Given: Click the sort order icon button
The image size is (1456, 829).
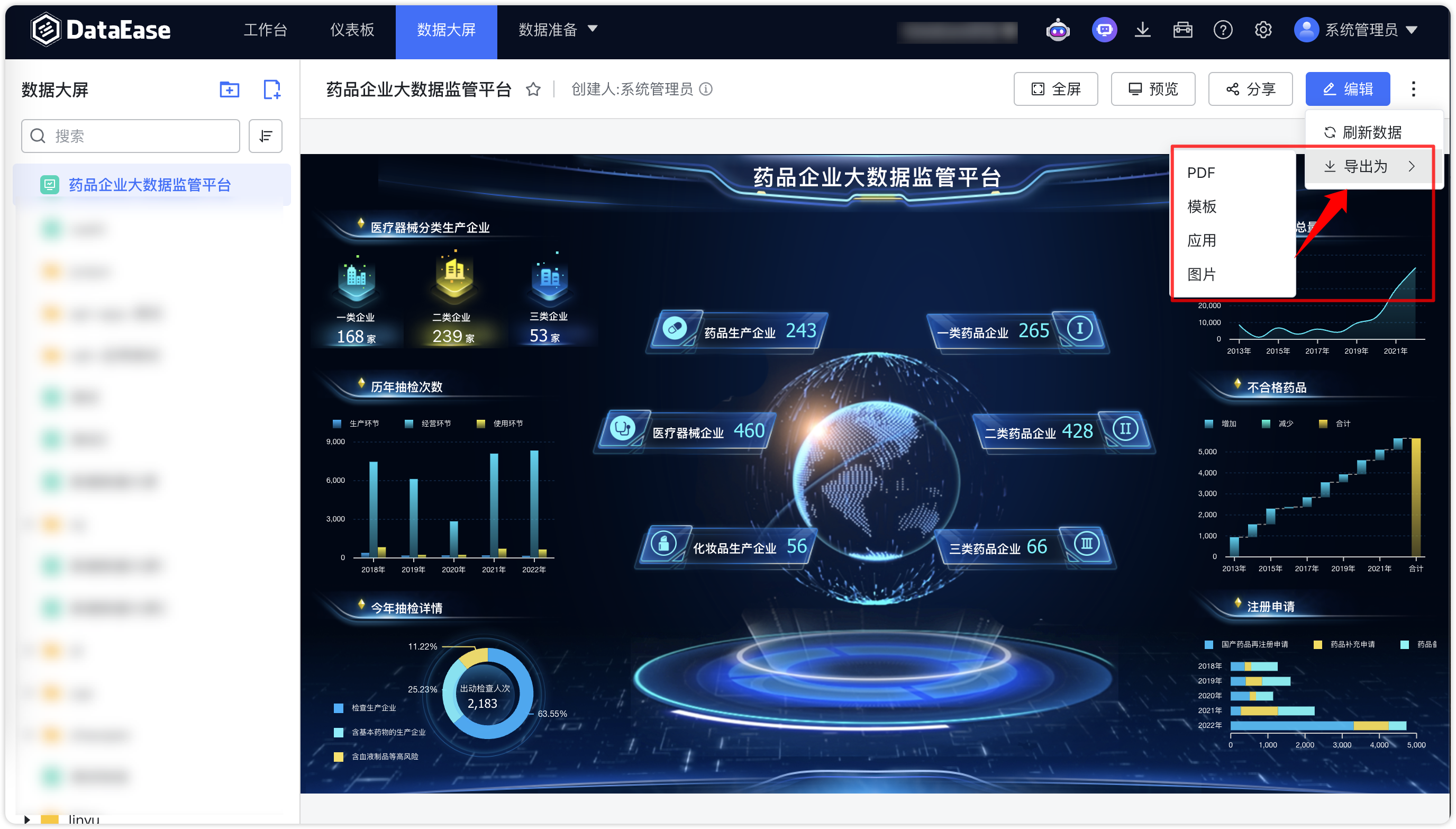Looking at the screenshot, I should point(266,136).
